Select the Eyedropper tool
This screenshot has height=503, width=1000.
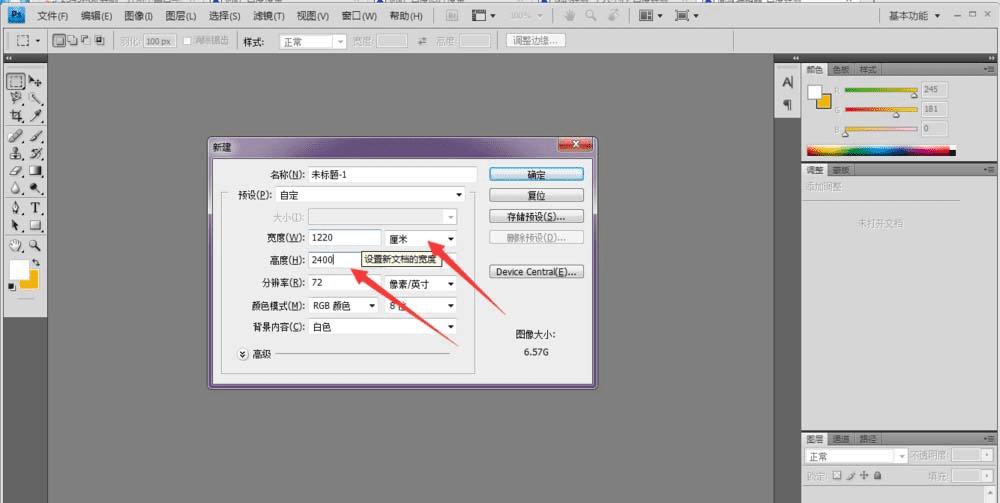coord(35,116)
